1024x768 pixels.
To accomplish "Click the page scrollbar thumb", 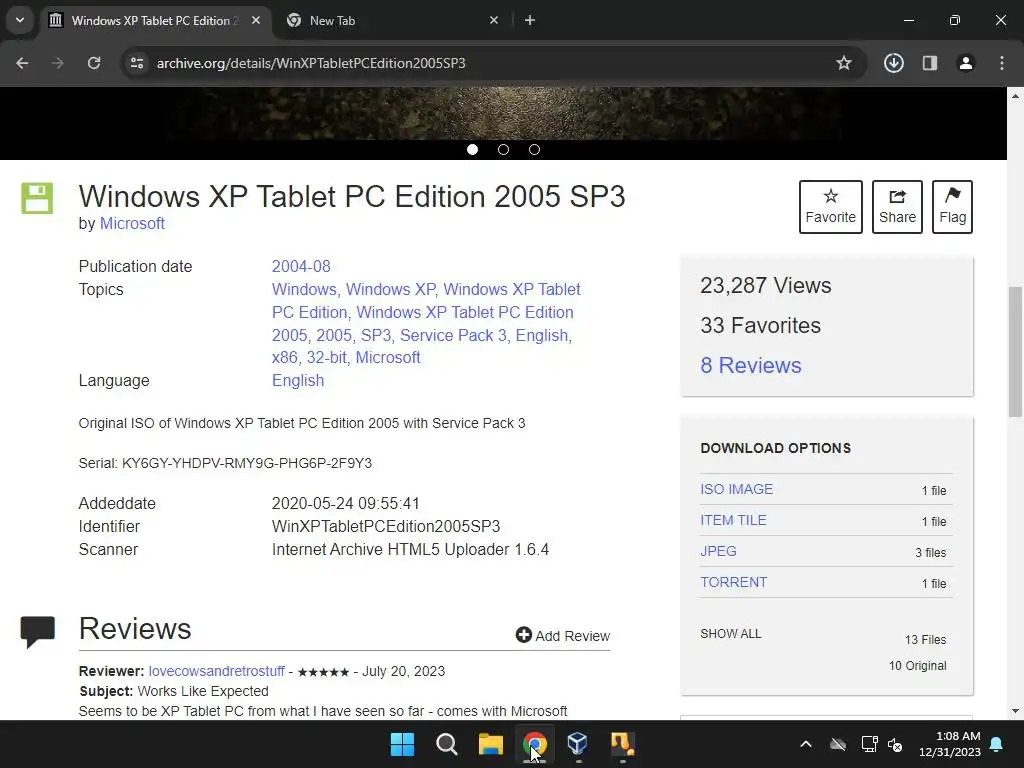I will coord(1015,351).
